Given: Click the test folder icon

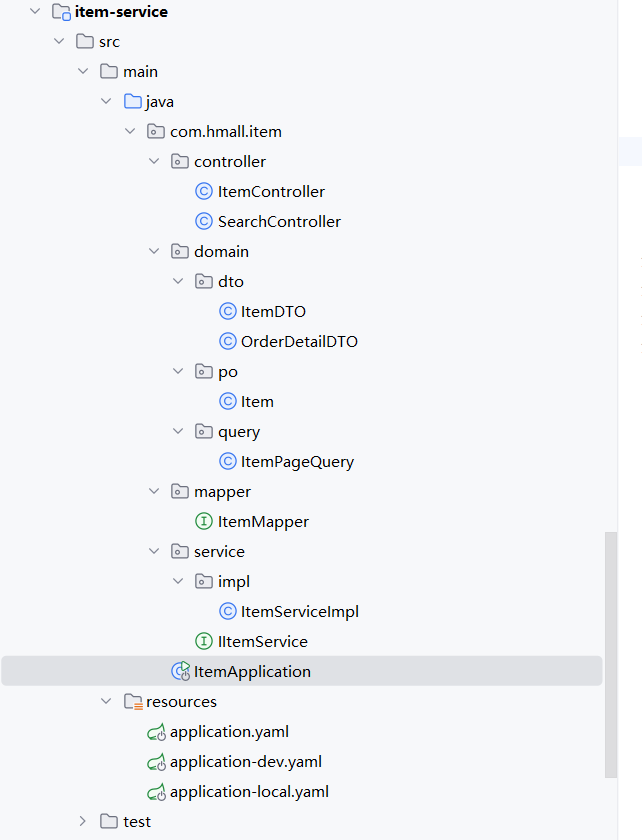Looking at the screenshot, I should pos(109,821).
